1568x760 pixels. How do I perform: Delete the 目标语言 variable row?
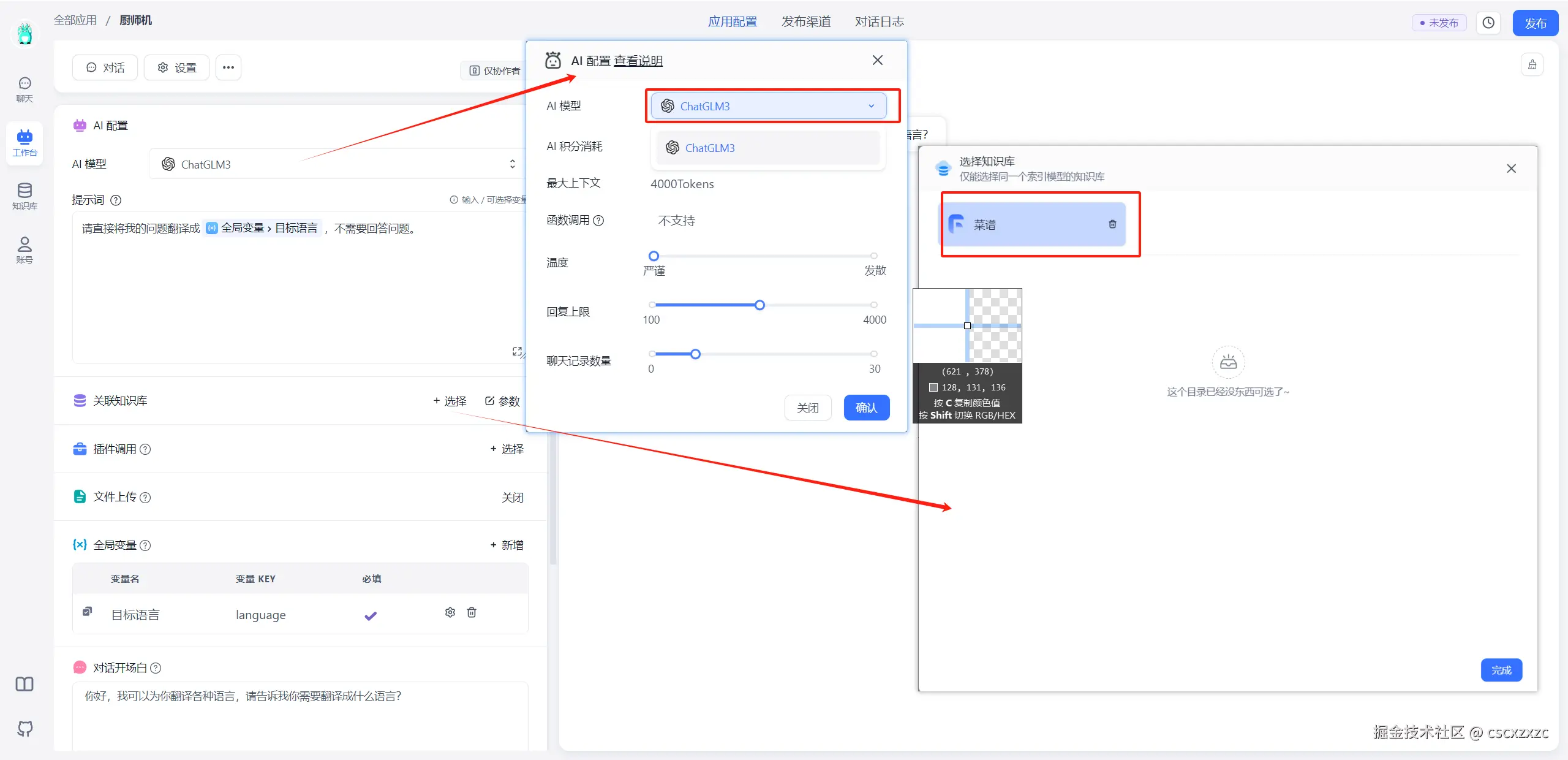472,612
